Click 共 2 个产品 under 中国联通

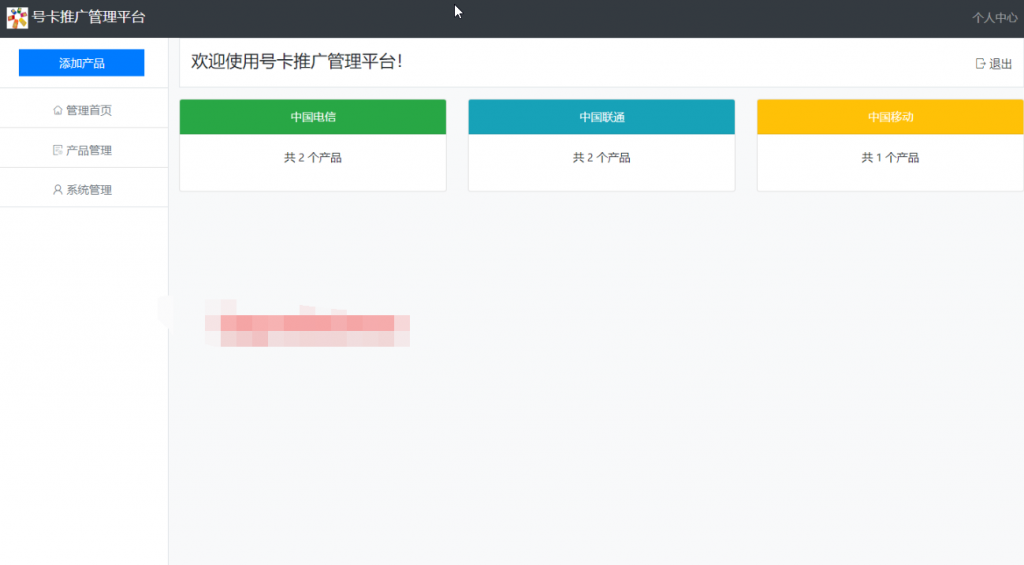point(601,157)
